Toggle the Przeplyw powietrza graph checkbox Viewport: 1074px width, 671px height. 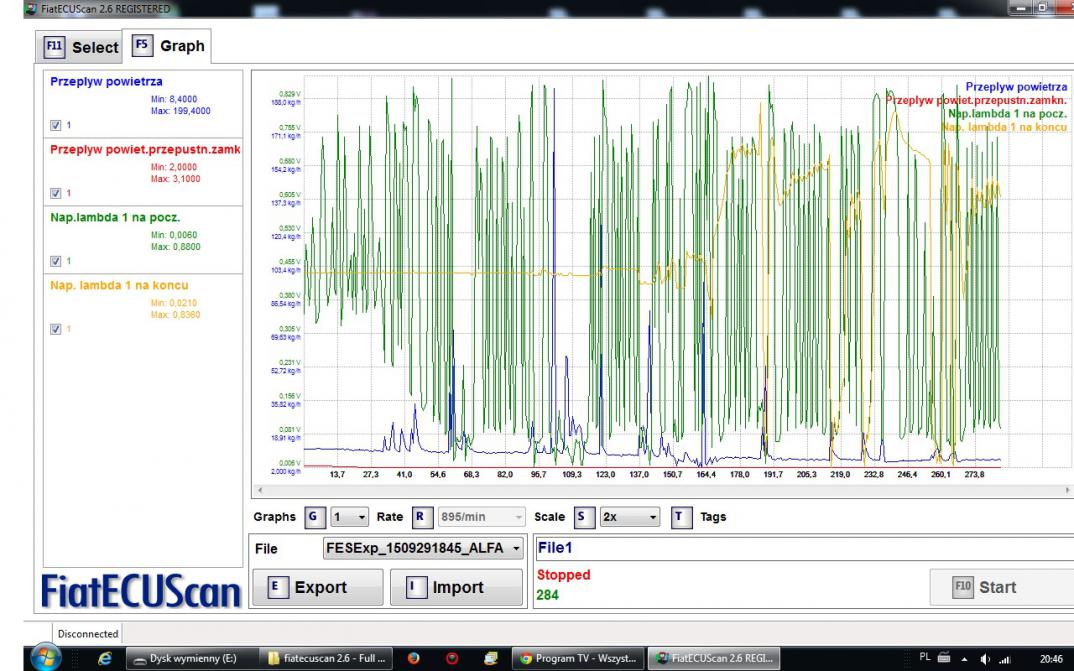click(x=55, y=125)
